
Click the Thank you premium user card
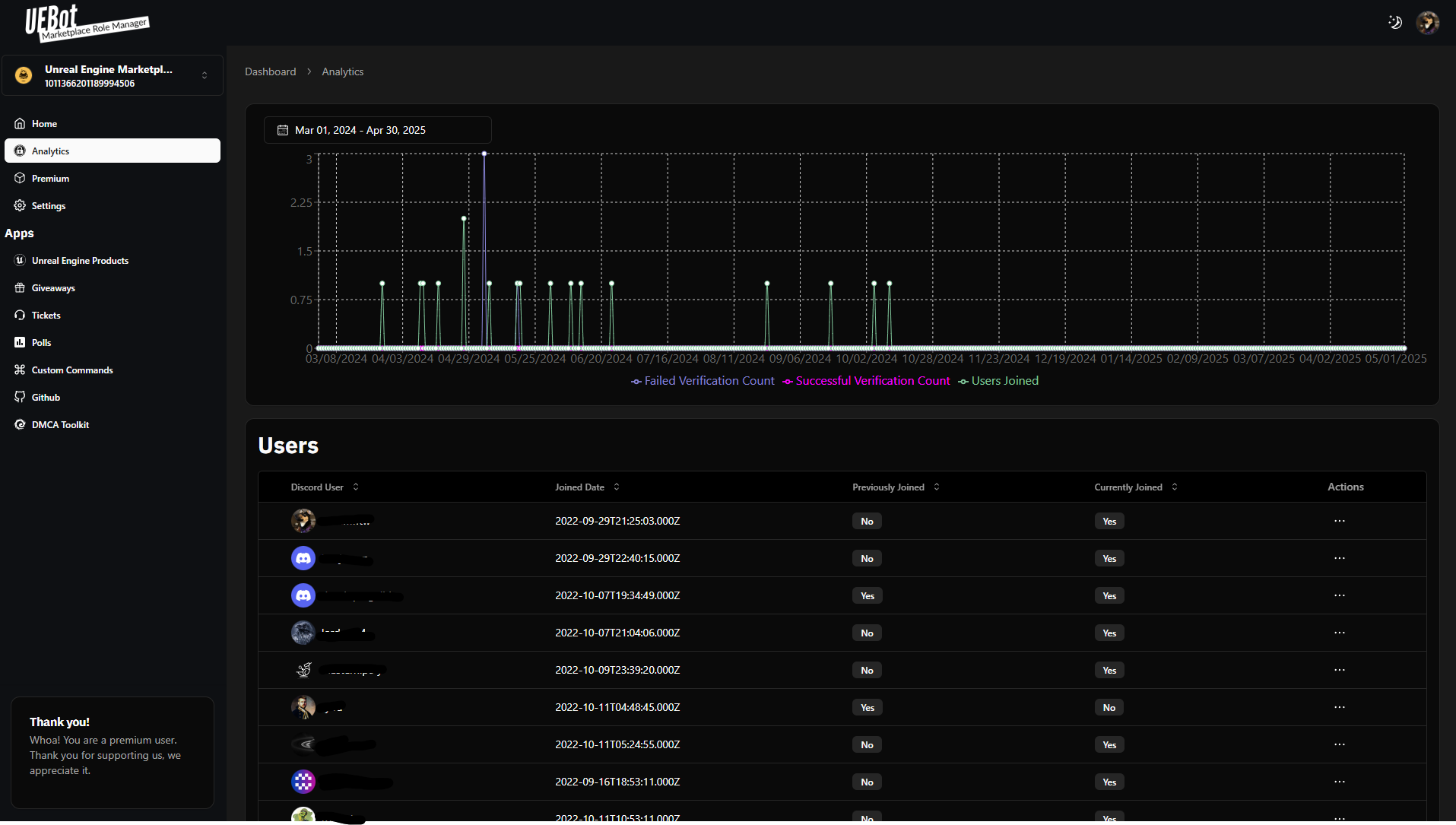click(x=113, y=753)
